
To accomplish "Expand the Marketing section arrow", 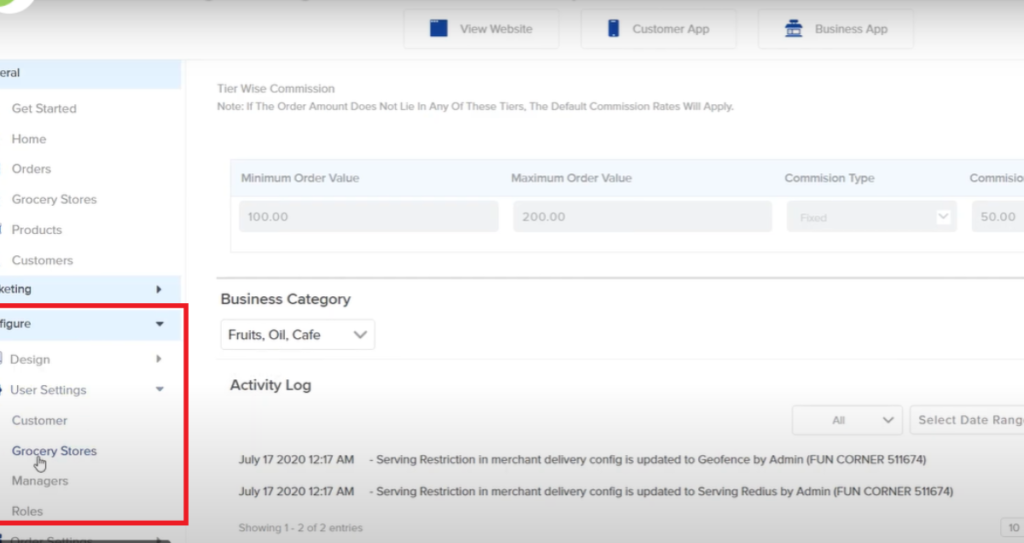I will coord(159,289).
